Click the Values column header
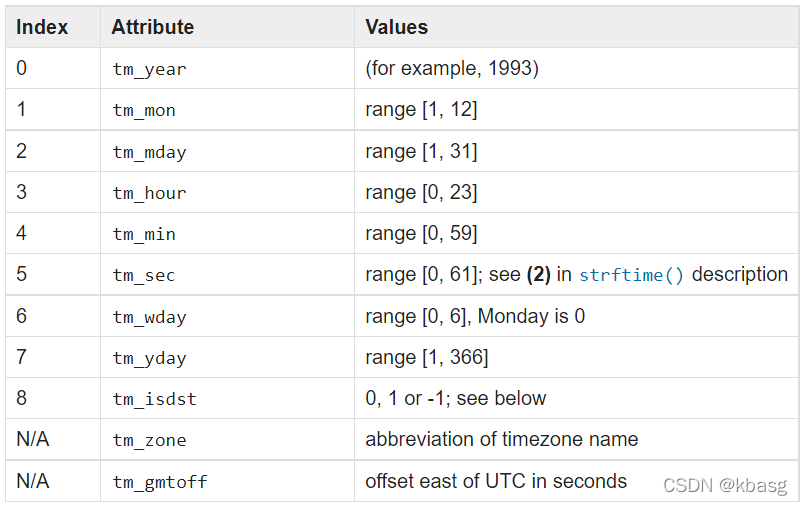This screenshot has width=802, height=505. click(396, 27)
